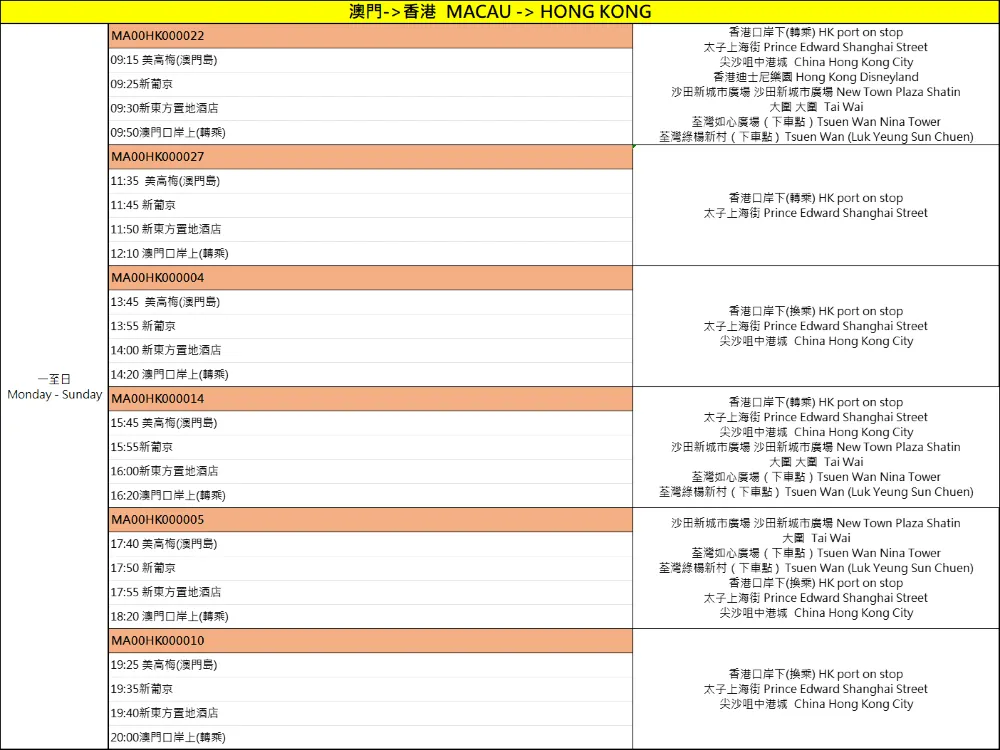Select route code MA00HK000010 cell
This screenshot has width=1000, height=750.
point(371,641)
